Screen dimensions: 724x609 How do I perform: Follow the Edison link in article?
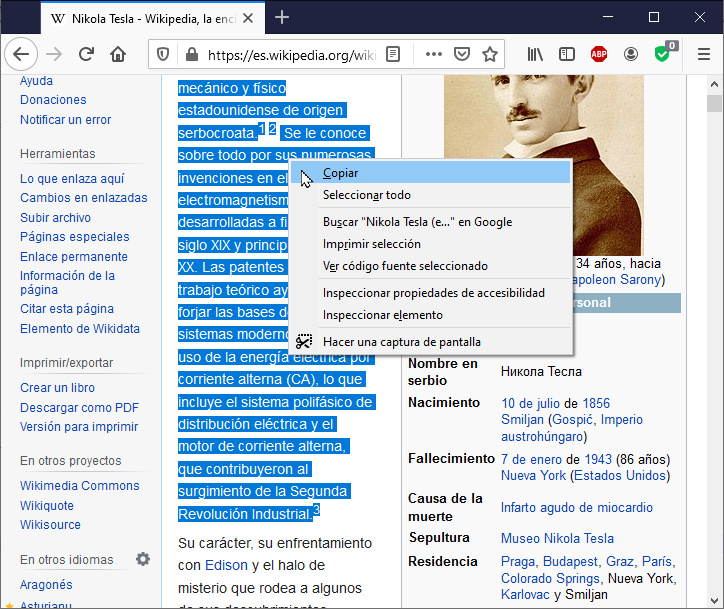pos(226,565)
